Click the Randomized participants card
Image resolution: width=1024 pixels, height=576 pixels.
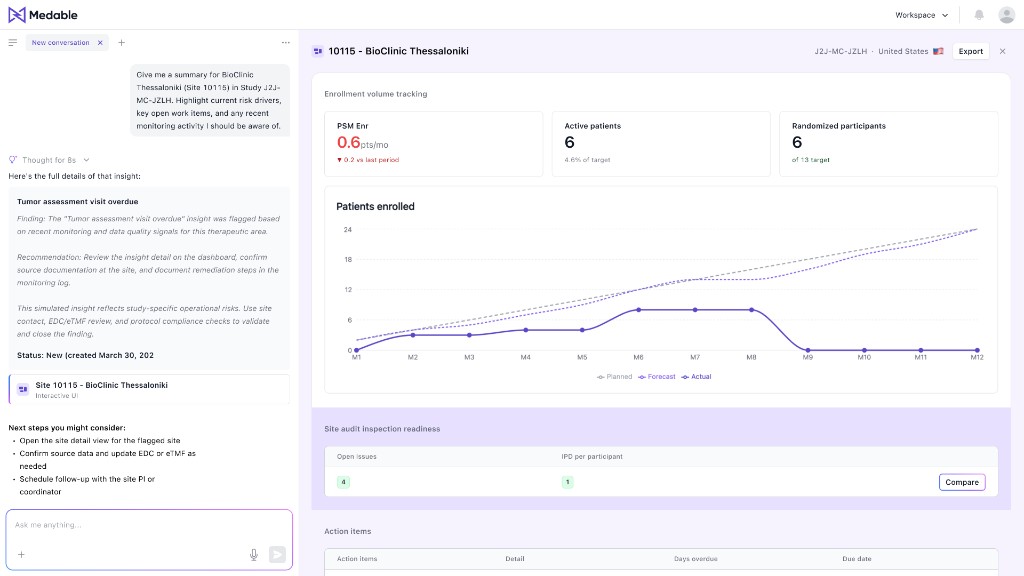point(888,144)
